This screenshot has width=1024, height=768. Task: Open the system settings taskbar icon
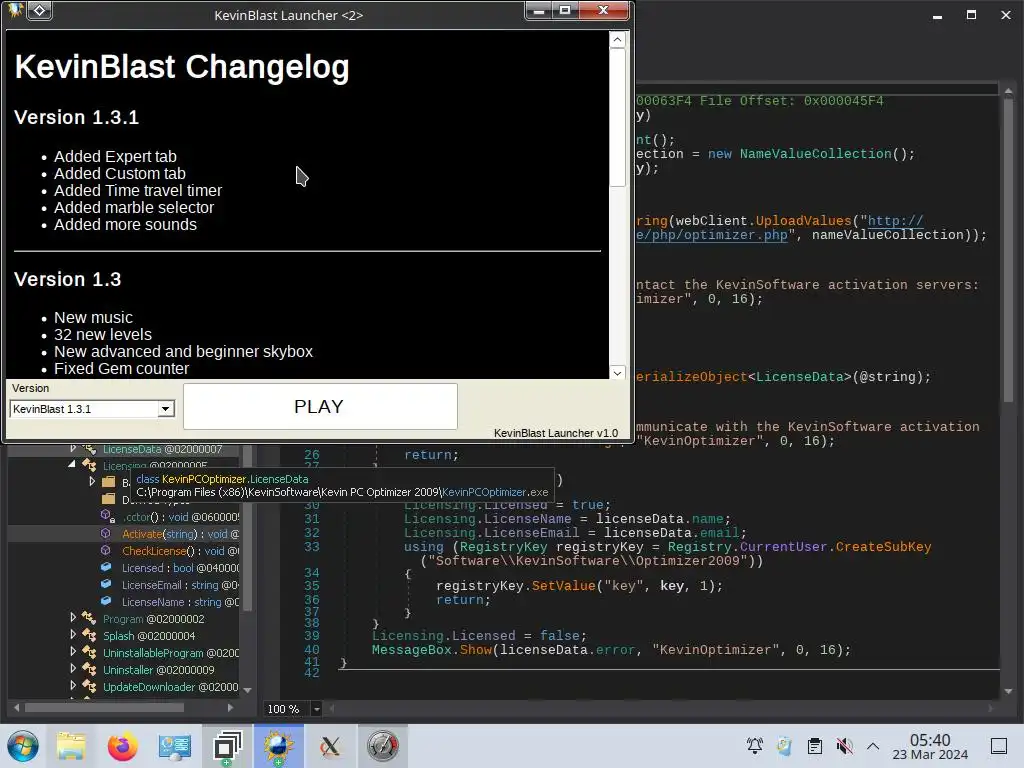click(174, 746)
